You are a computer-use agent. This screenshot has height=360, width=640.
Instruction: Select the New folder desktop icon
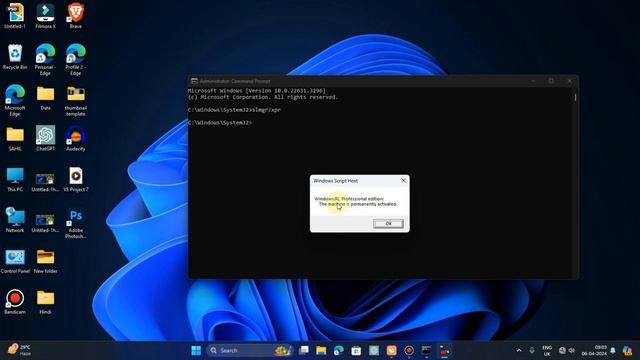click(x=45, y=261)
